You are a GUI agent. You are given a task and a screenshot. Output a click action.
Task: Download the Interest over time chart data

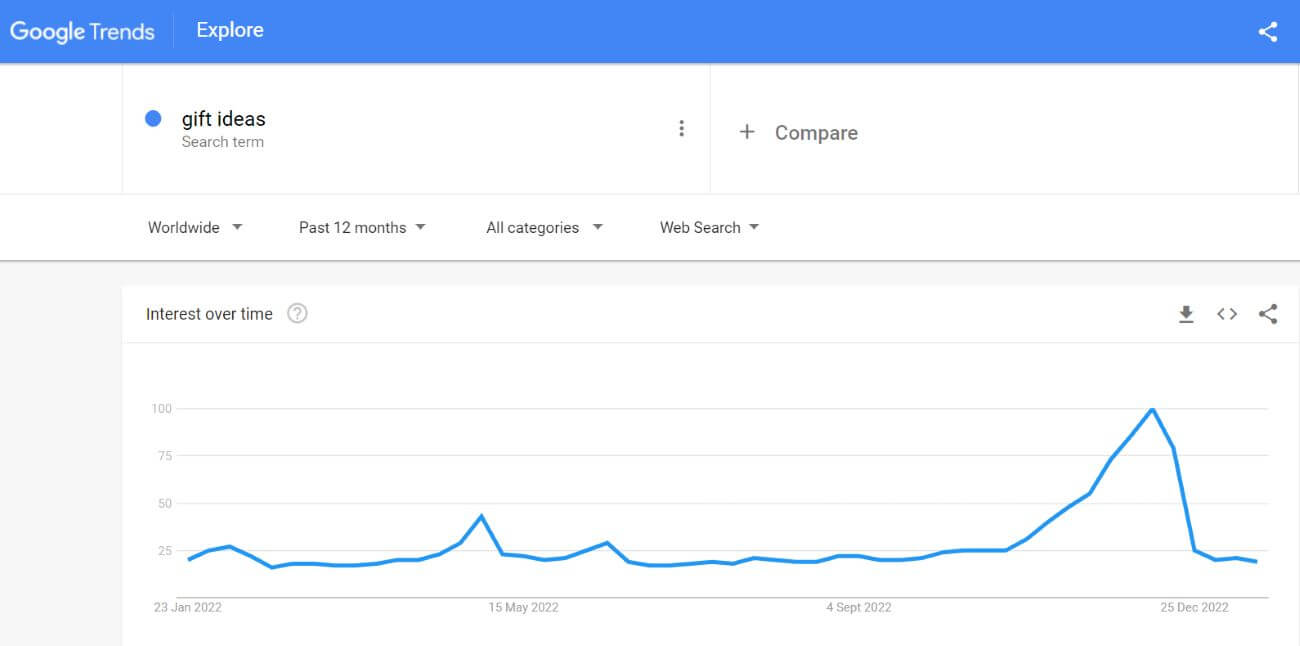[1186, 314]
